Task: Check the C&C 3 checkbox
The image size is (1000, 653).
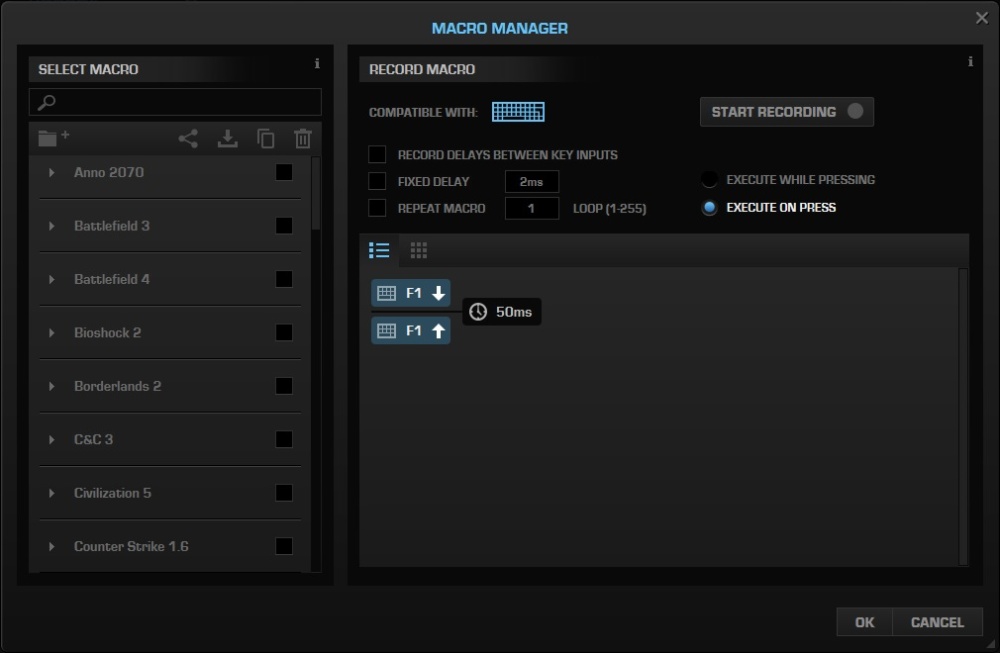Action: [x=284, y=439]
